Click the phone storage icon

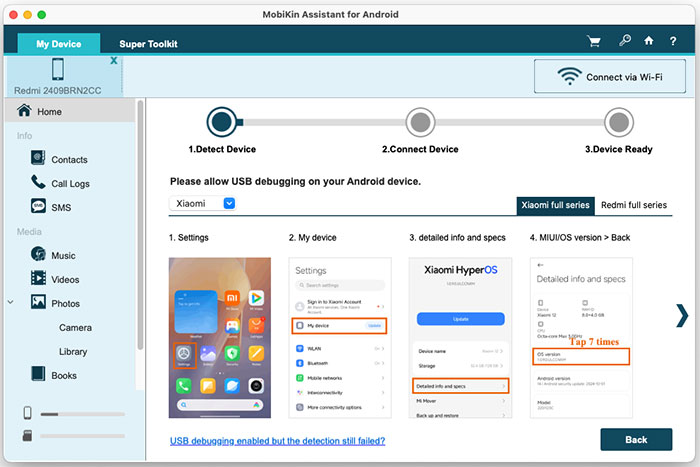click(x=27, y=413)
